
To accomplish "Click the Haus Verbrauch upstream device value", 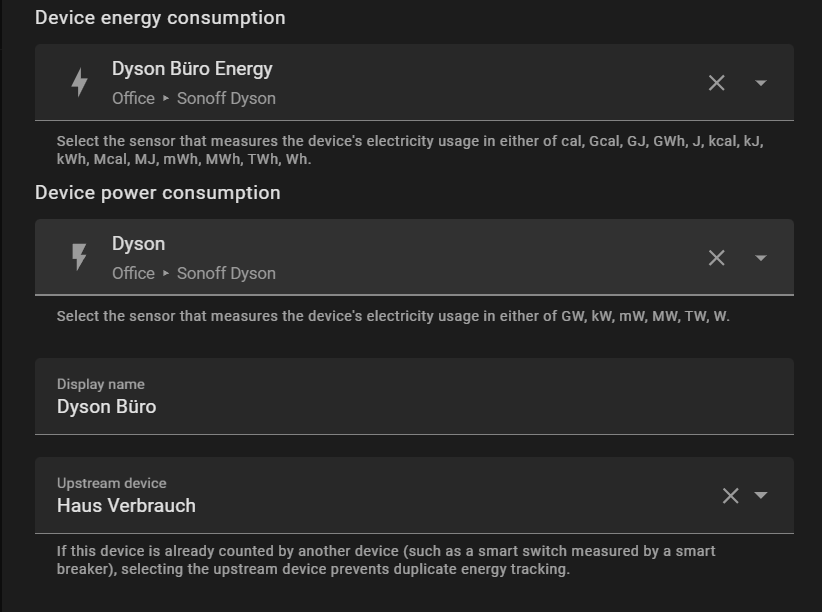I will tap(126, 506).
